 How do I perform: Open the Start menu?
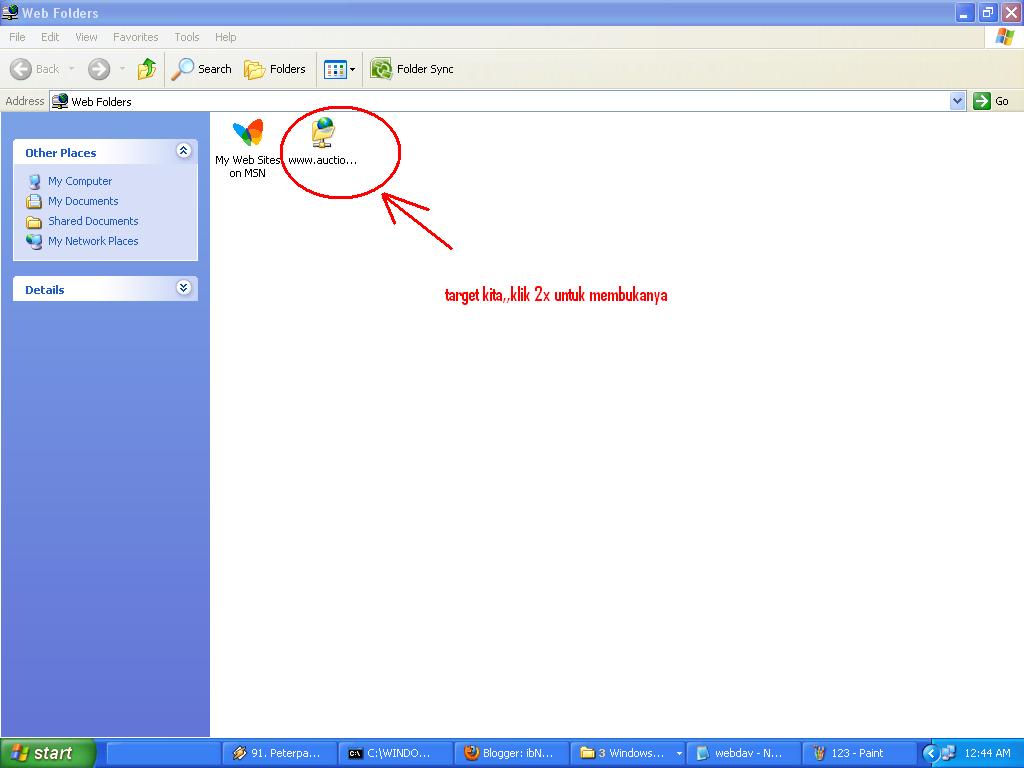47,753
